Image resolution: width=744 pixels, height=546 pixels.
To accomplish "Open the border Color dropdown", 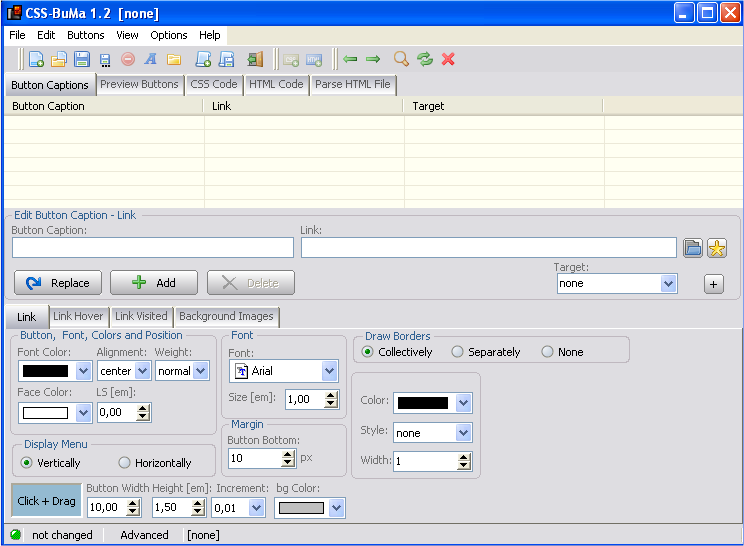I will tap(463, 403).
